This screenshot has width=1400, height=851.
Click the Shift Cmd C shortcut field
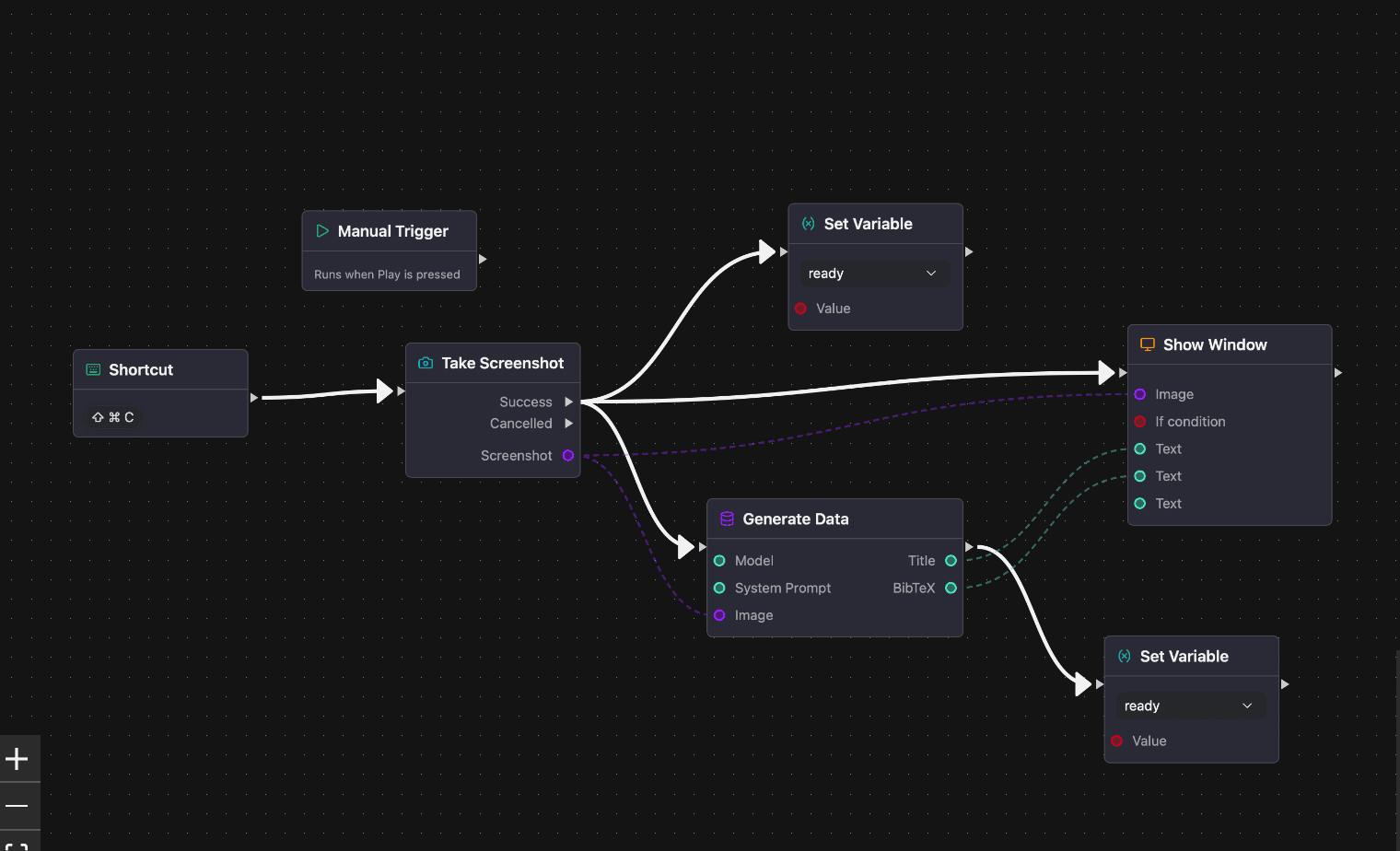tap(112, 417)
